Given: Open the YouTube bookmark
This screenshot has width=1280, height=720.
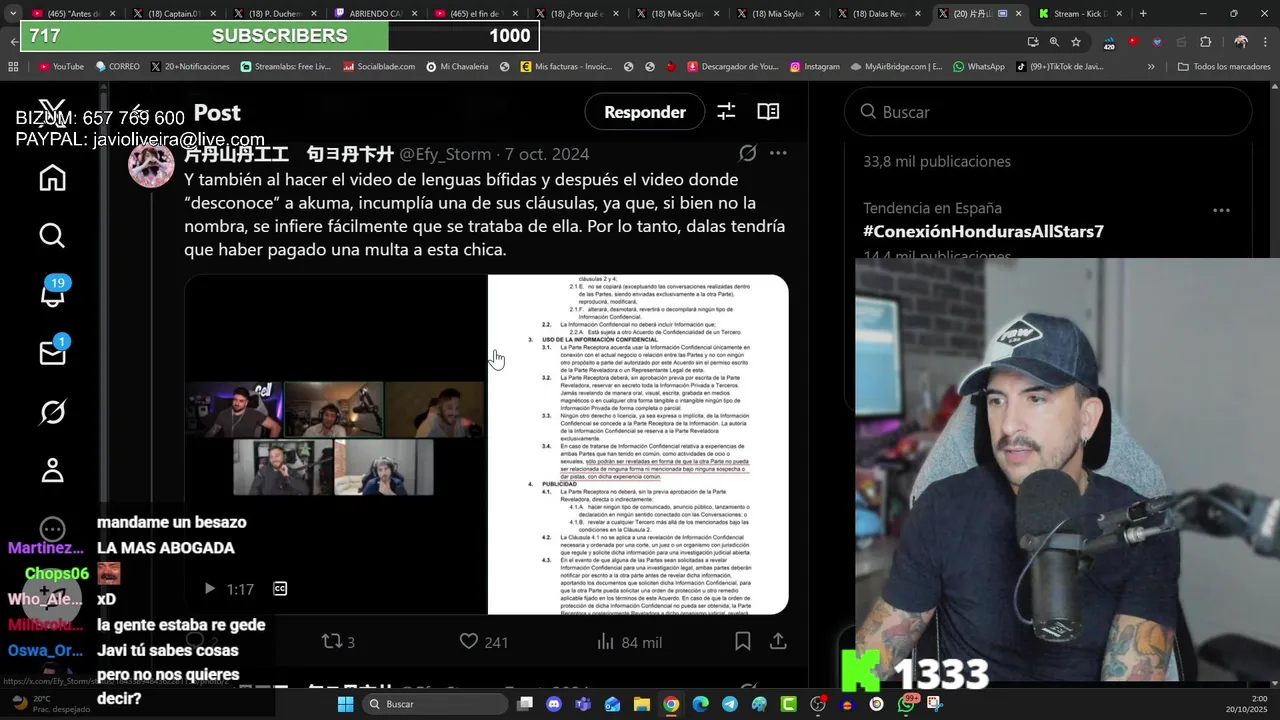Looking at the screenshot, I should point(61,66).
